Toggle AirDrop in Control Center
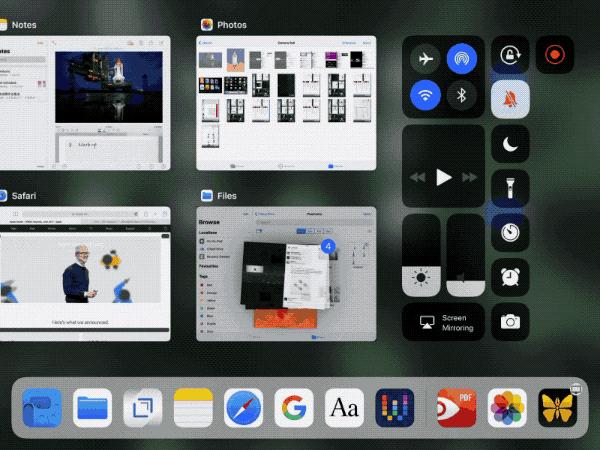Image resolution: width=600 pixels, height=450 pixels. coord(461,59)
